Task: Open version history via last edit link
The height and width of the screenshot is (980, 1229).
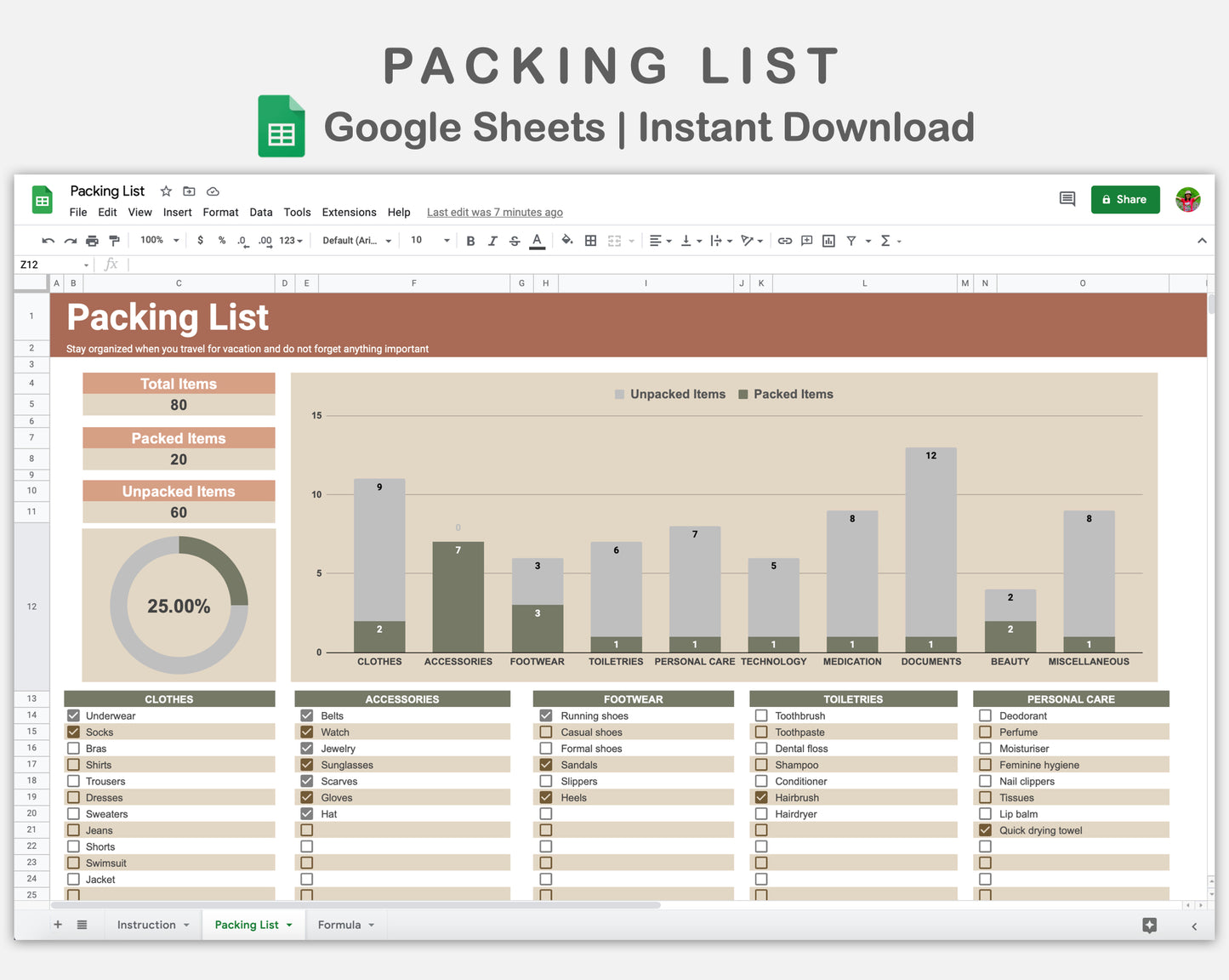Action: click(495, 212)
